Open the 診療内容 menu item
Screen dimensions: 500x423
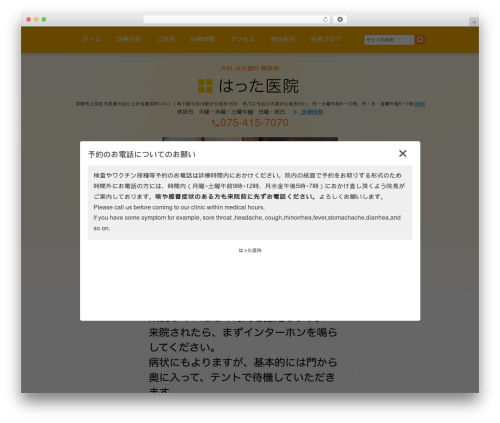128,39
